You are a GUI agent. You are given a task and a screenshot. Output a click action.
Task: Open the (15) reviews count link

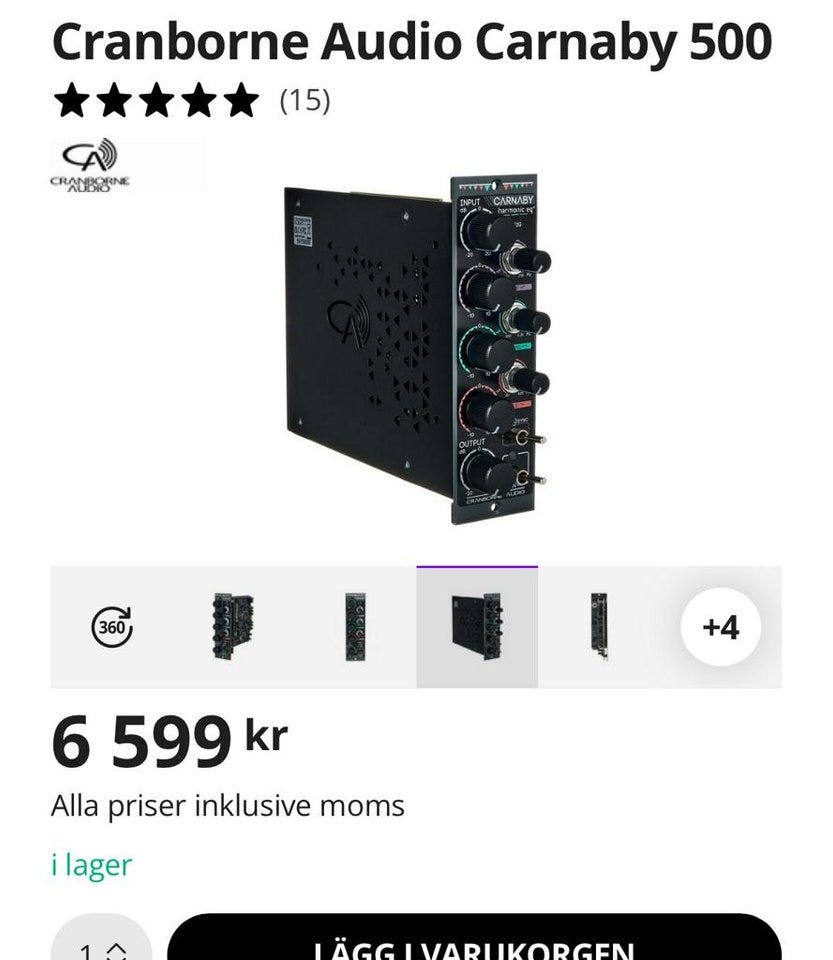click(x=304, y=101)
